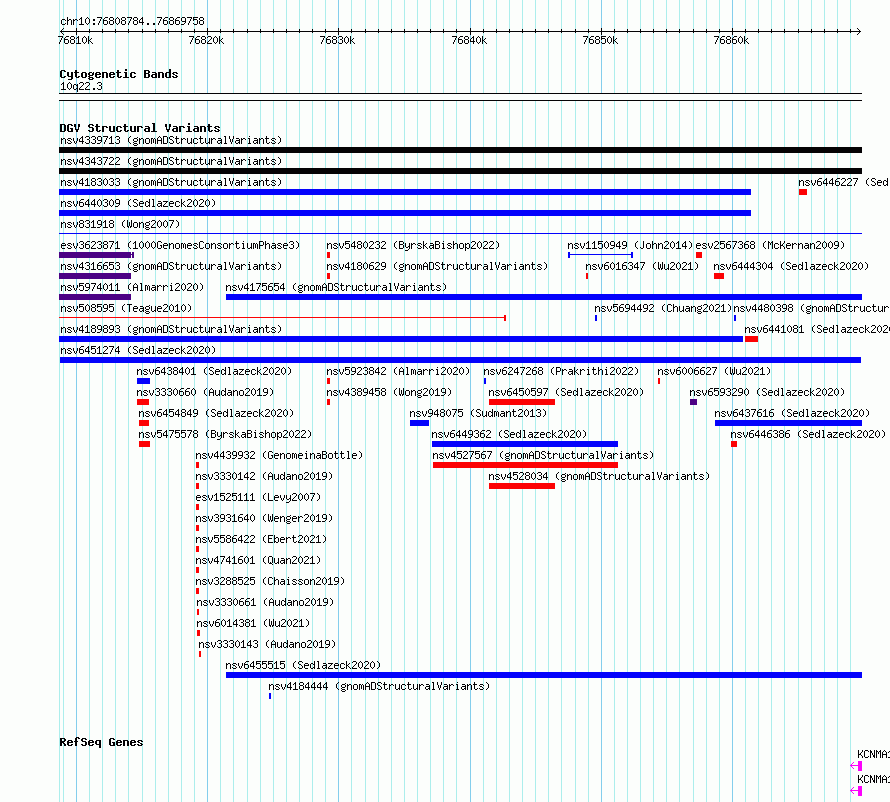Select the nsv1150949 blue bracketed span
The width and height of the screenshot is (890, 802).
[601, 255]
